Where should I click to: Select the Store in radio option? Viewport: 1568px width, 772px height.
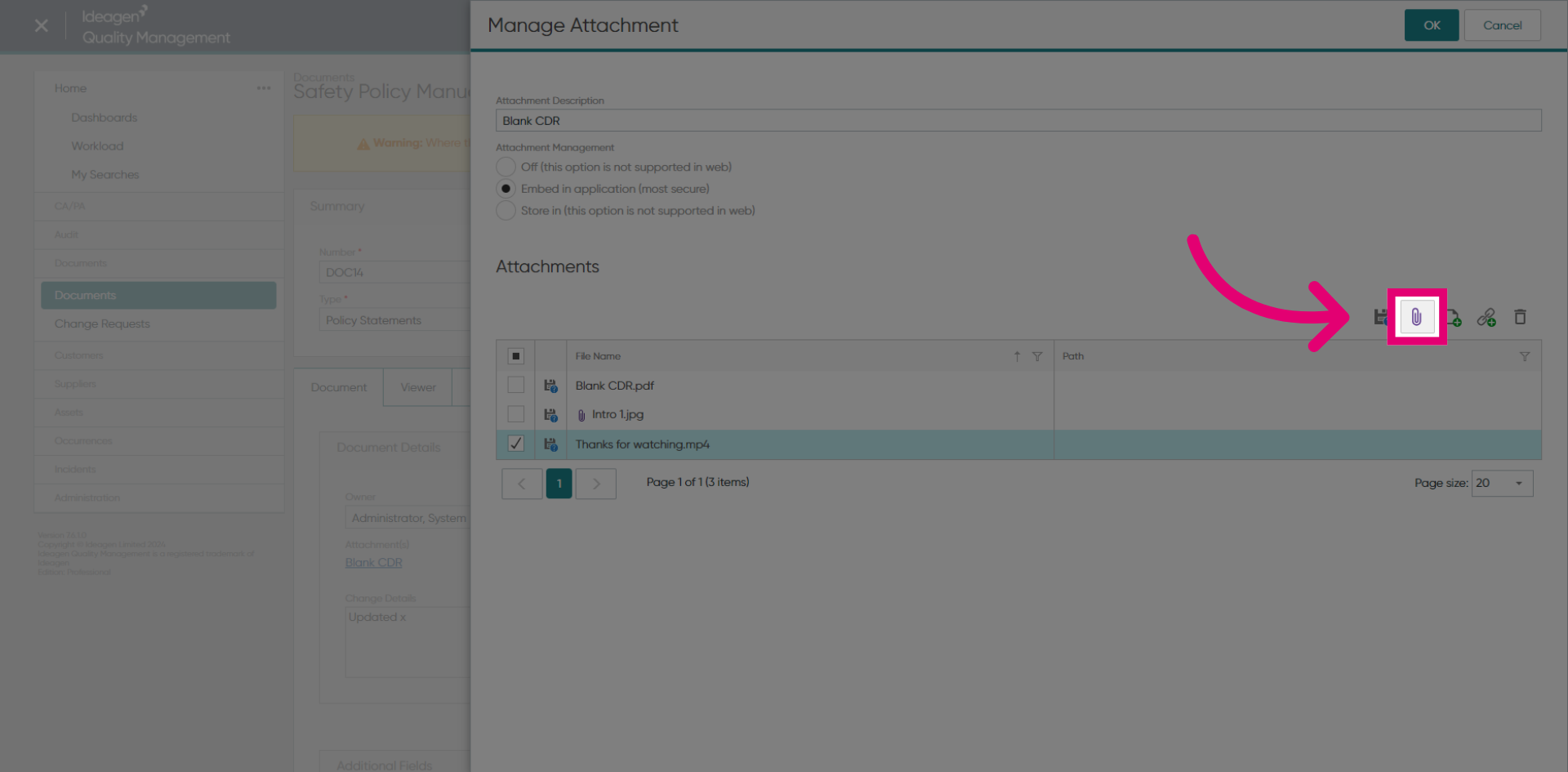[506, 211]
